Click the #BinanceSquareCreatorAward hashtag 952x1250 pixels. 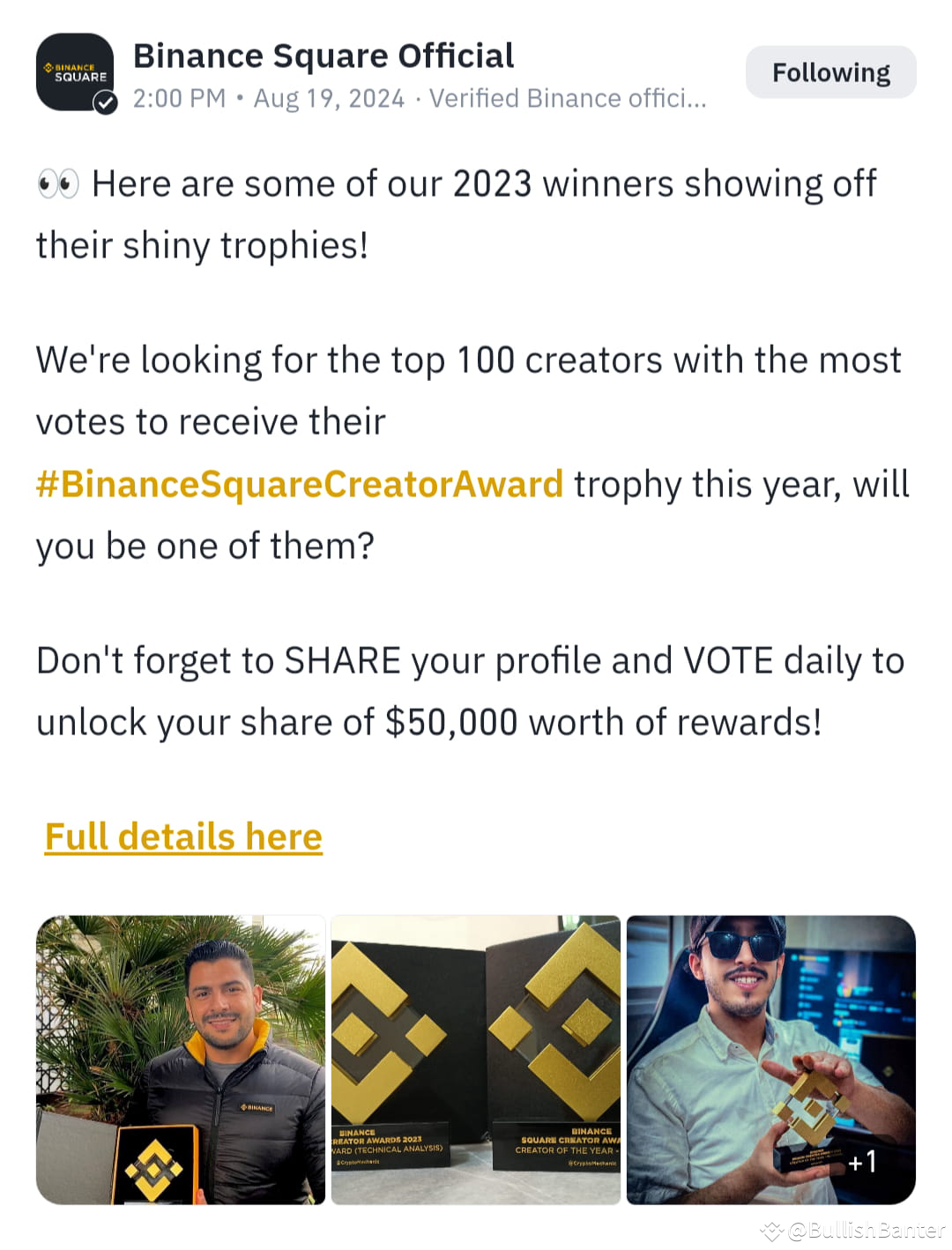pyautogui.click(x=300, y=484)
